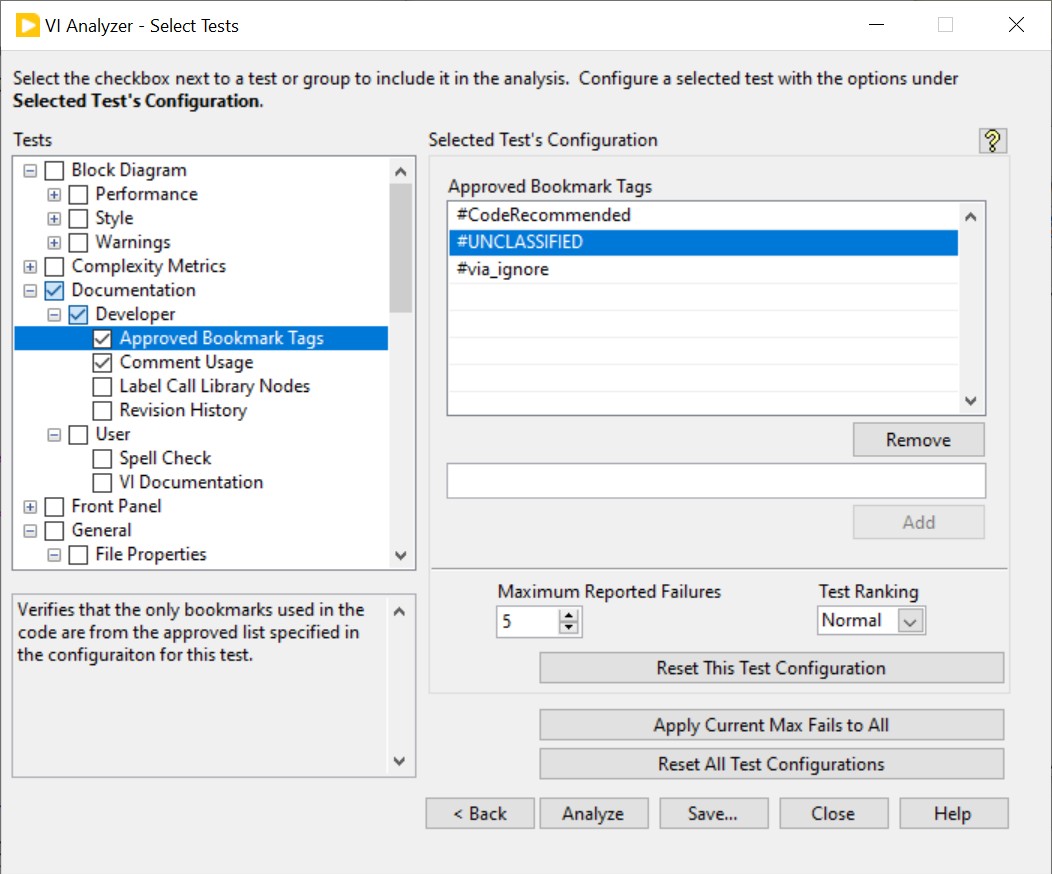Image resolution: width=1052 pixels, height=874 pixels.
Task: Click the VI Analyzer title bar icon
Action: tap(28, 25)
